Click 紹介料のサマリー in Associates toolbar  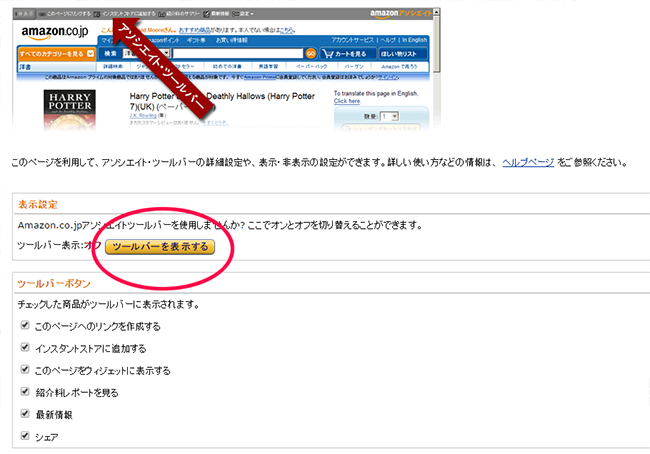179,14
